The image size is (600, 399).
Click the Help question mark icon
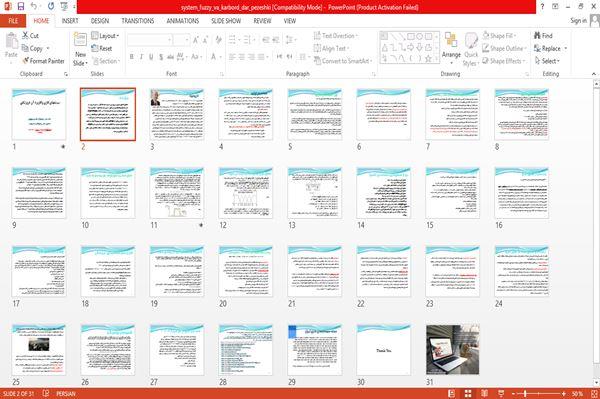click(x=542, y=7)
